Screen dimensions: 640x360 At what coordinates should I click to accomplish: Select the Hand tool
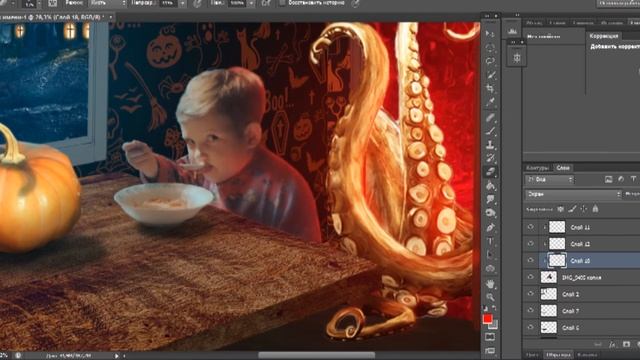490,283
